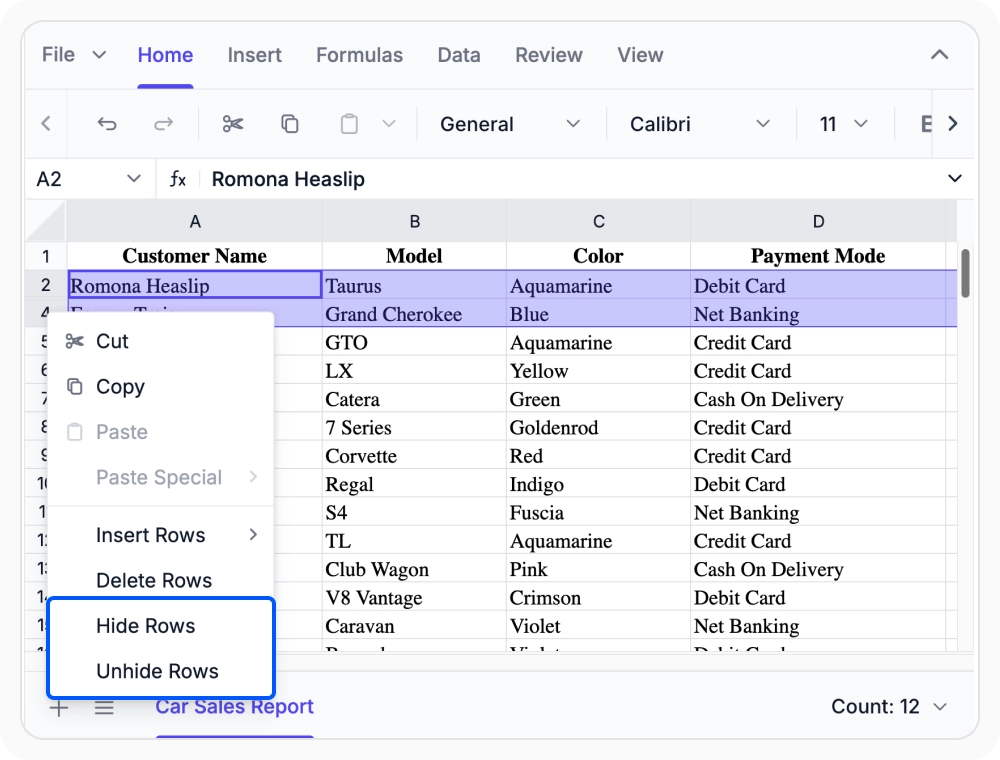Expand the formula bar with down chevron
The image size is (1000, 760).
(x=954, y=179)
